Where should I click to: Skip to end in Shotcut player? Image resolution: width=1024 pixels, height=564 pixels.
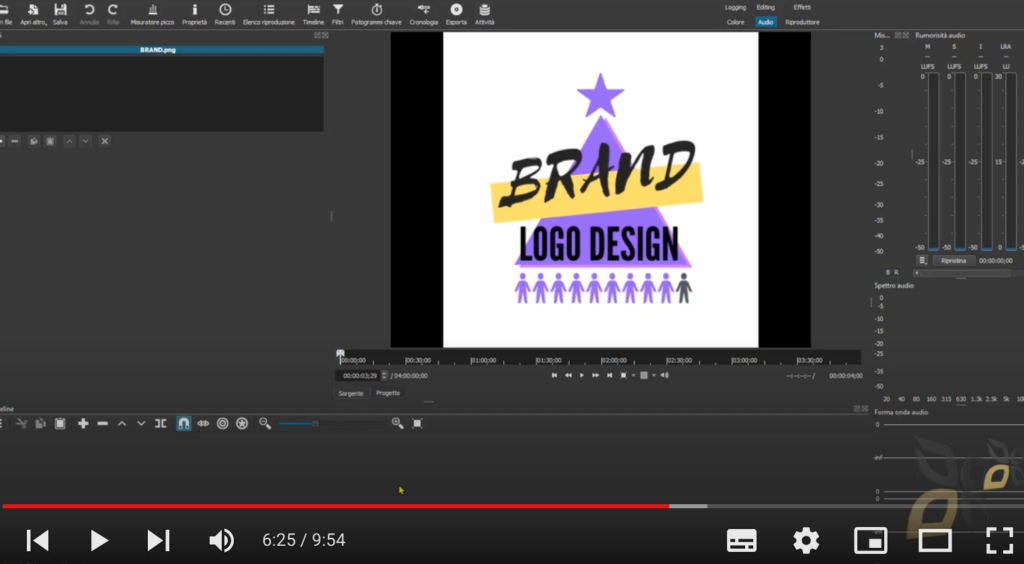[609, 375]
